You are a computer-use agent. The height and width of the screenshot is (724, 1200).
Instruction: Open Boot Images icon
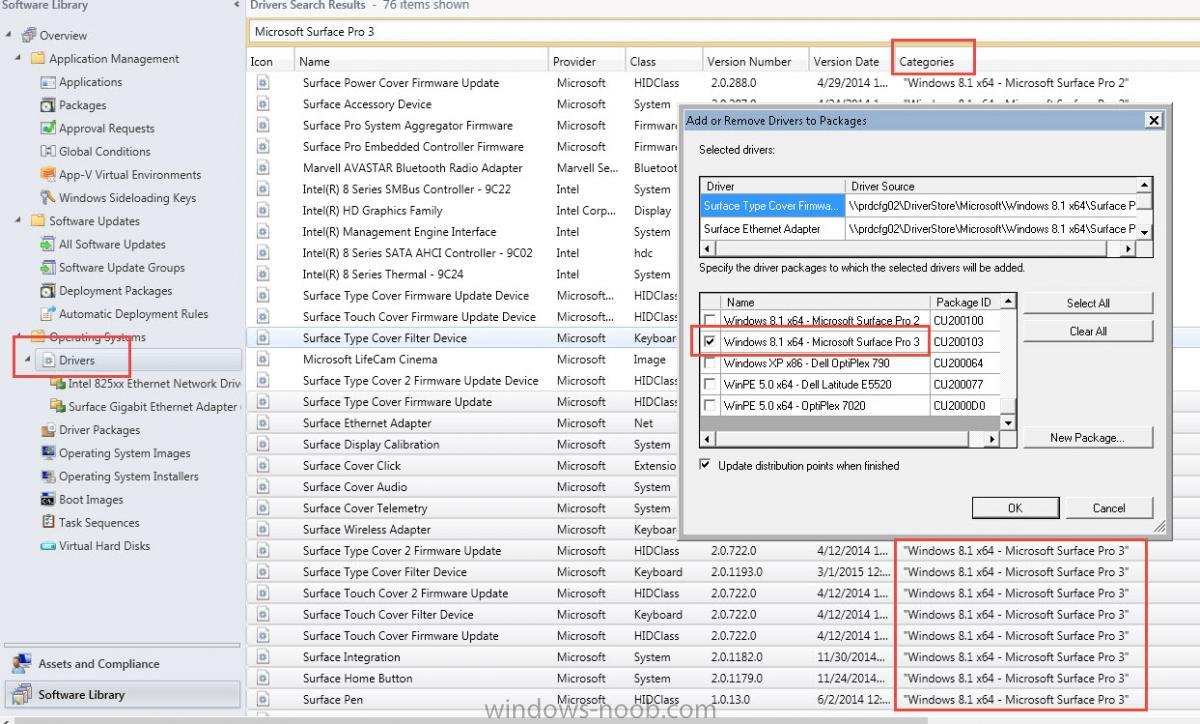pyautogui.click(x=48, y=499)
